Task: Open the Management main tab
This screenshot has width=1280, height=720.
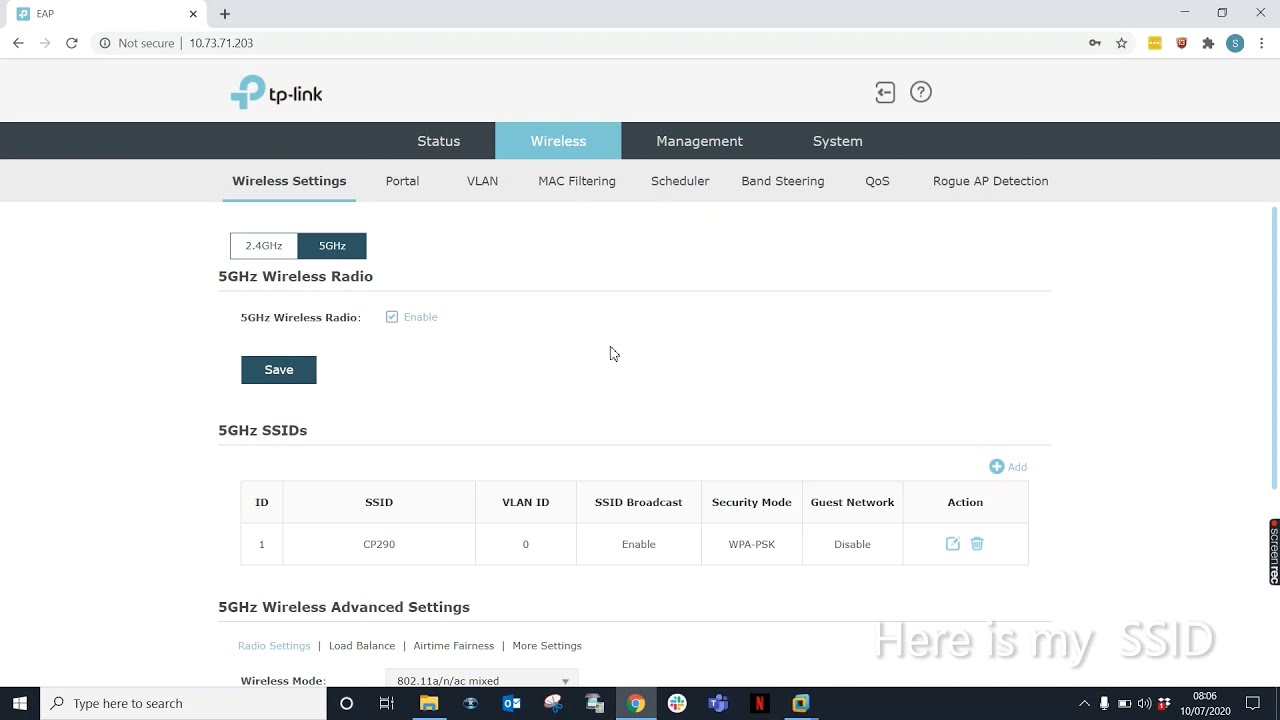Action: pos(699,141)
